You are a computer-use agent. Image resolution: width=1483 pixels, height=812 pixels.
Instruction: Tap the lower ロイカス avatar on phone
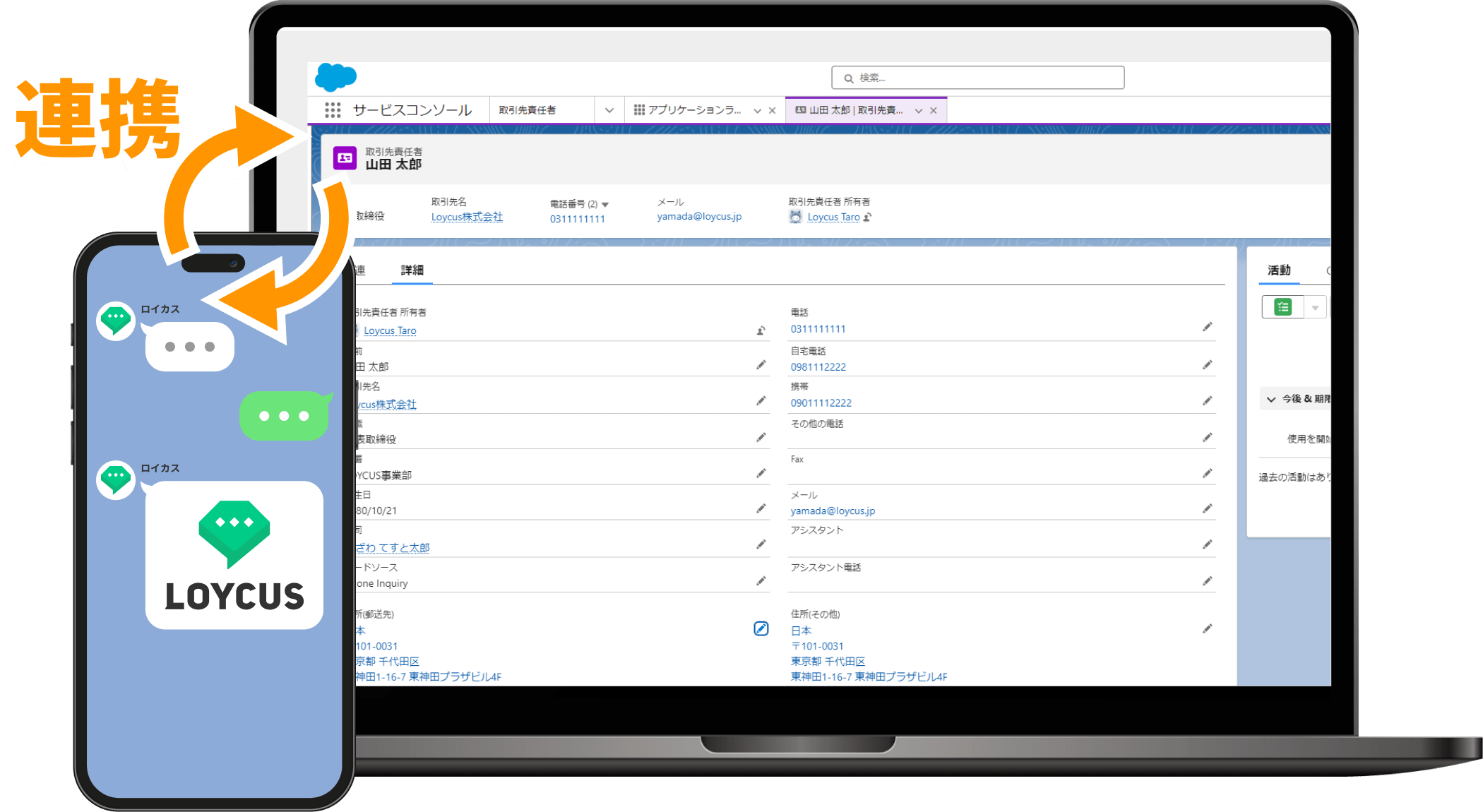click(x=116, y=480)
